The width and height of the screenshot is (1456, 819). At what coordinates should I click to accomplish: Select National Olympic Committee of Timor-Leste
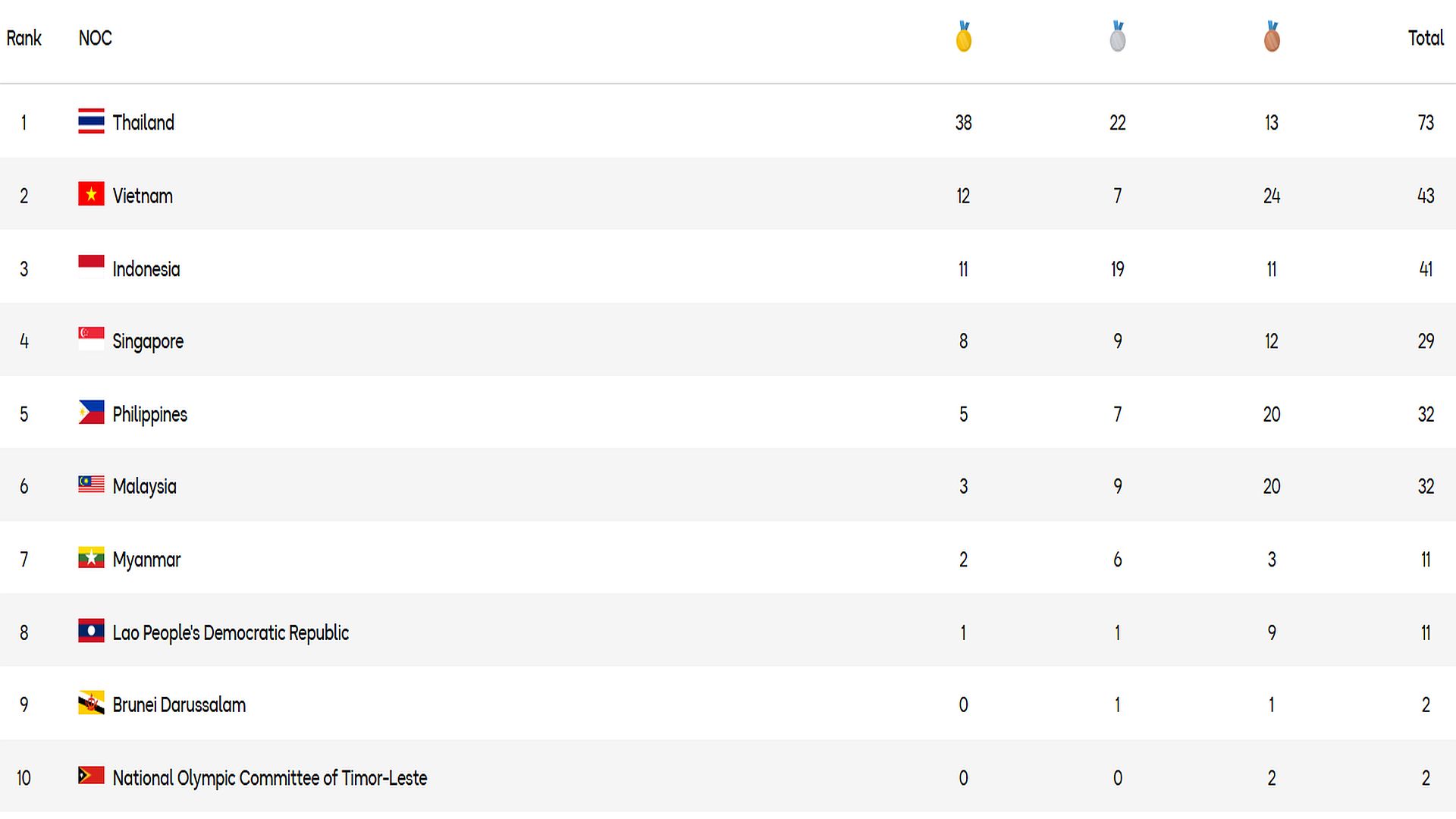click(x=269, y=778)
